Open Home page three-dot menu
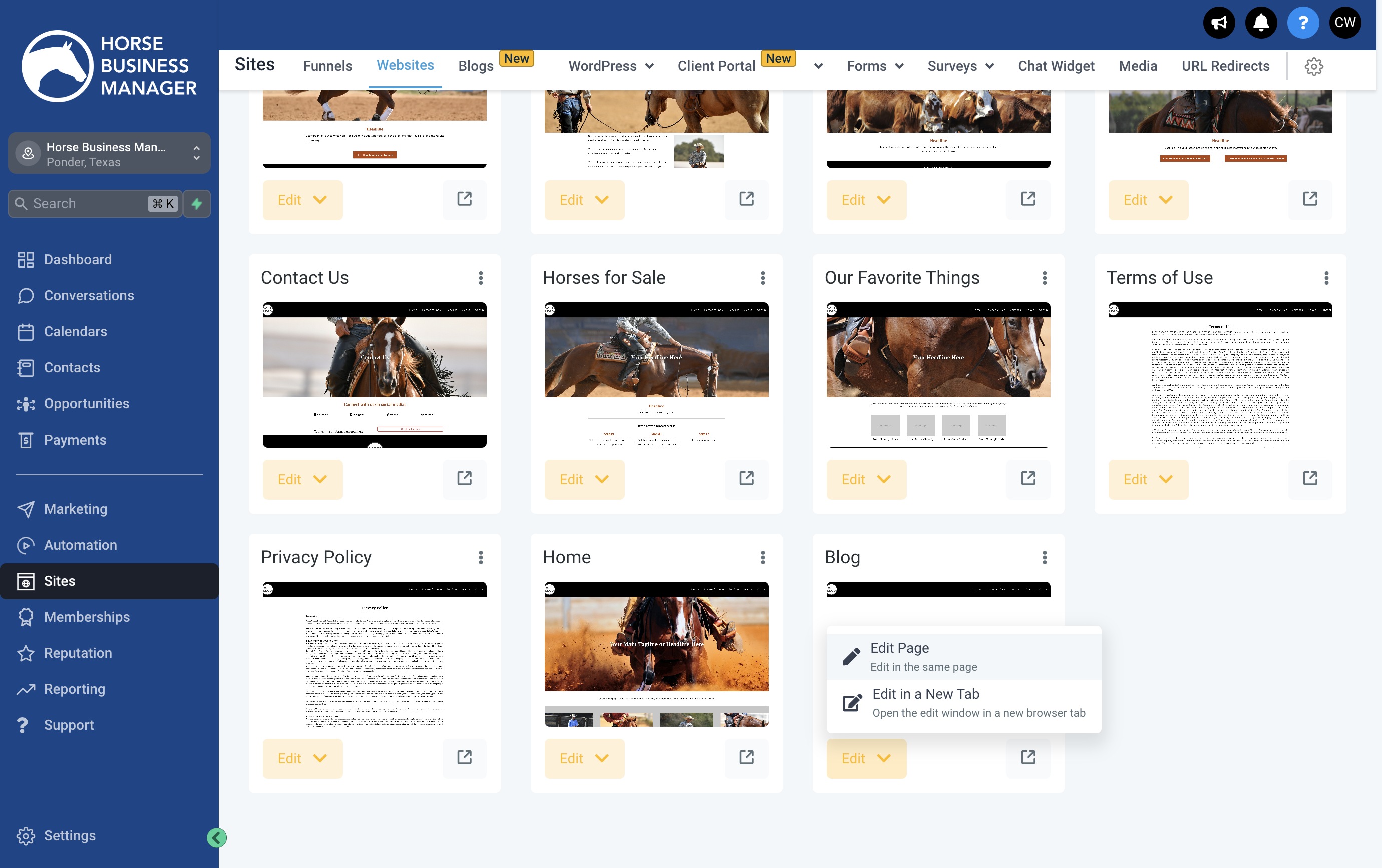 pos(763,558)
